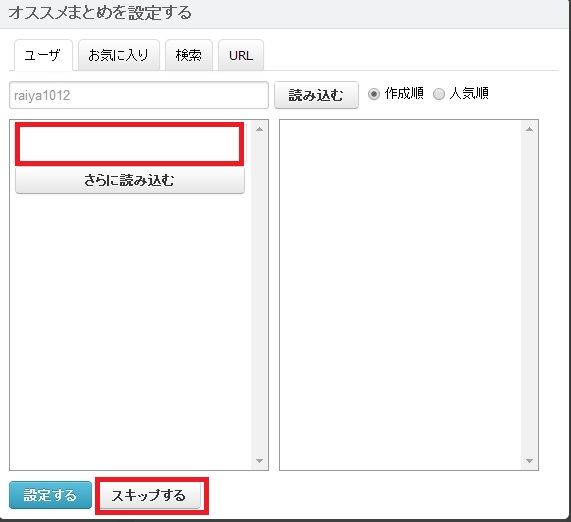The width and height of the screenshot is (571, 522).
Task: Focus the raiya1012 username input field
Action: tap(139, 95)
